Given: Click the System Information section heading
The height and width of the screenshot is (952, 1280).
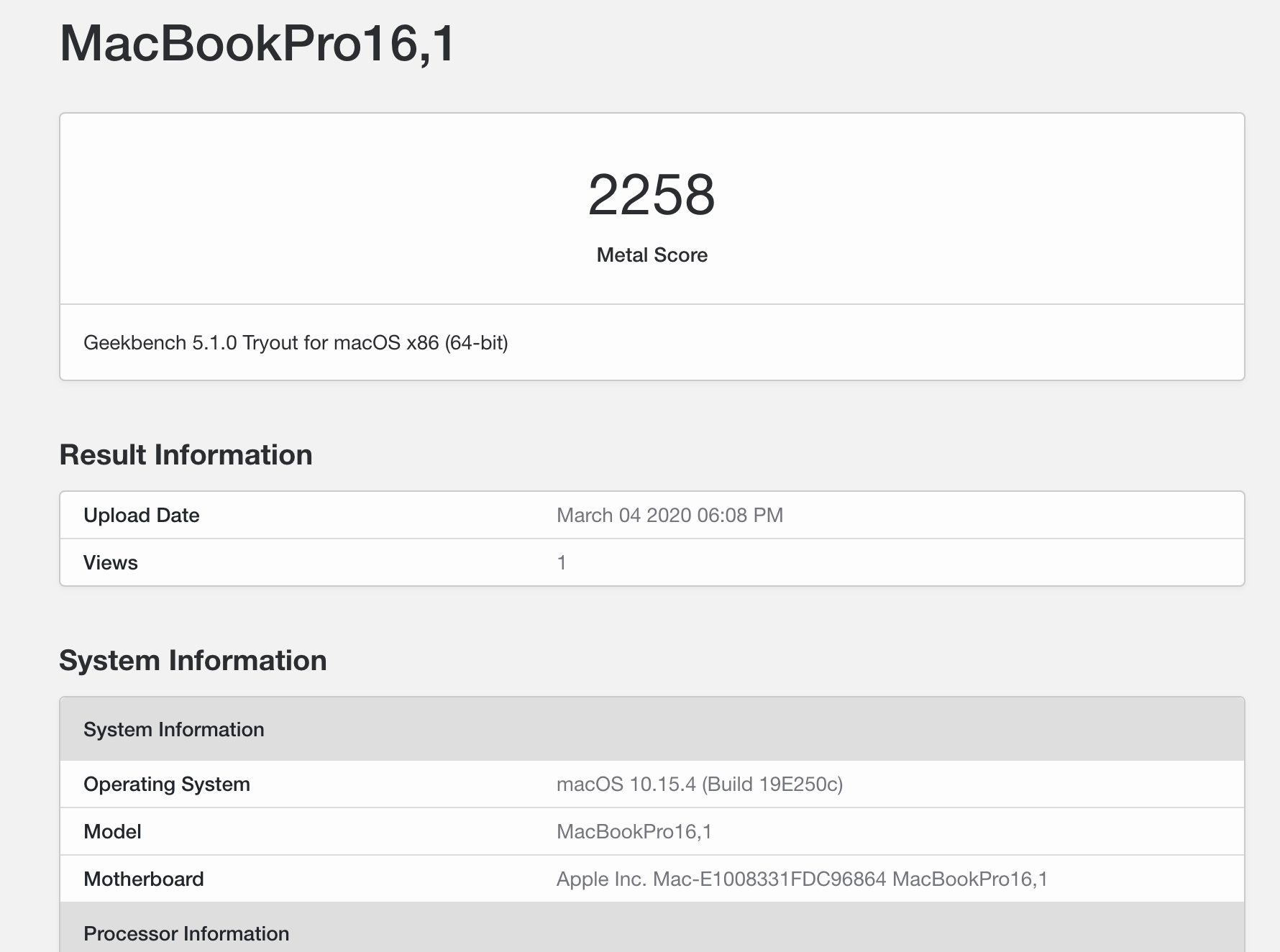Looking at the screenshot, I should [193, 661].
